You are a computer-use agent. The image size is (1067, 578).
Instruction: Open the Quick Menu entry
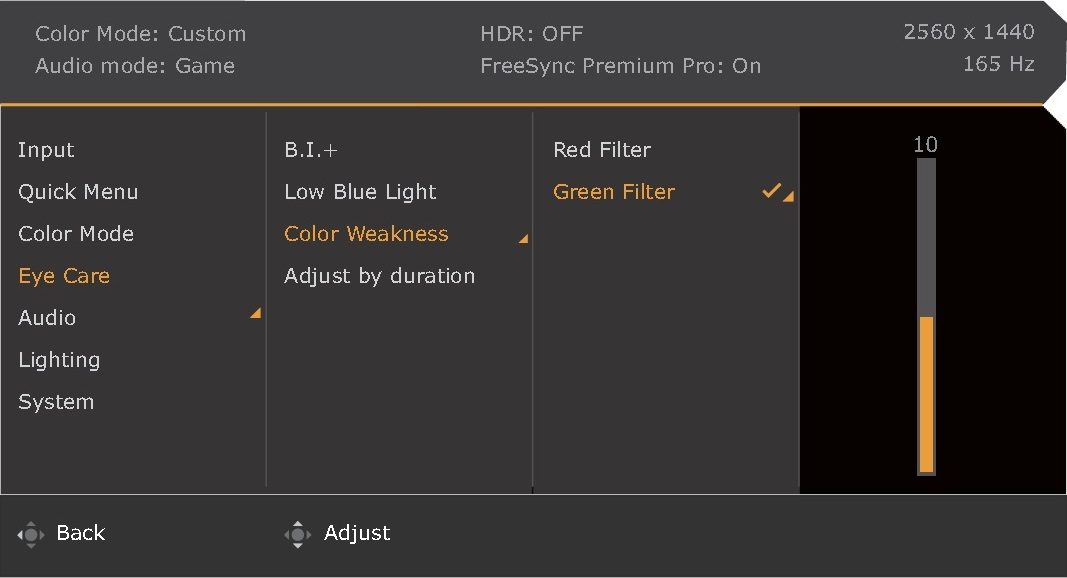(x=78, y=192)
